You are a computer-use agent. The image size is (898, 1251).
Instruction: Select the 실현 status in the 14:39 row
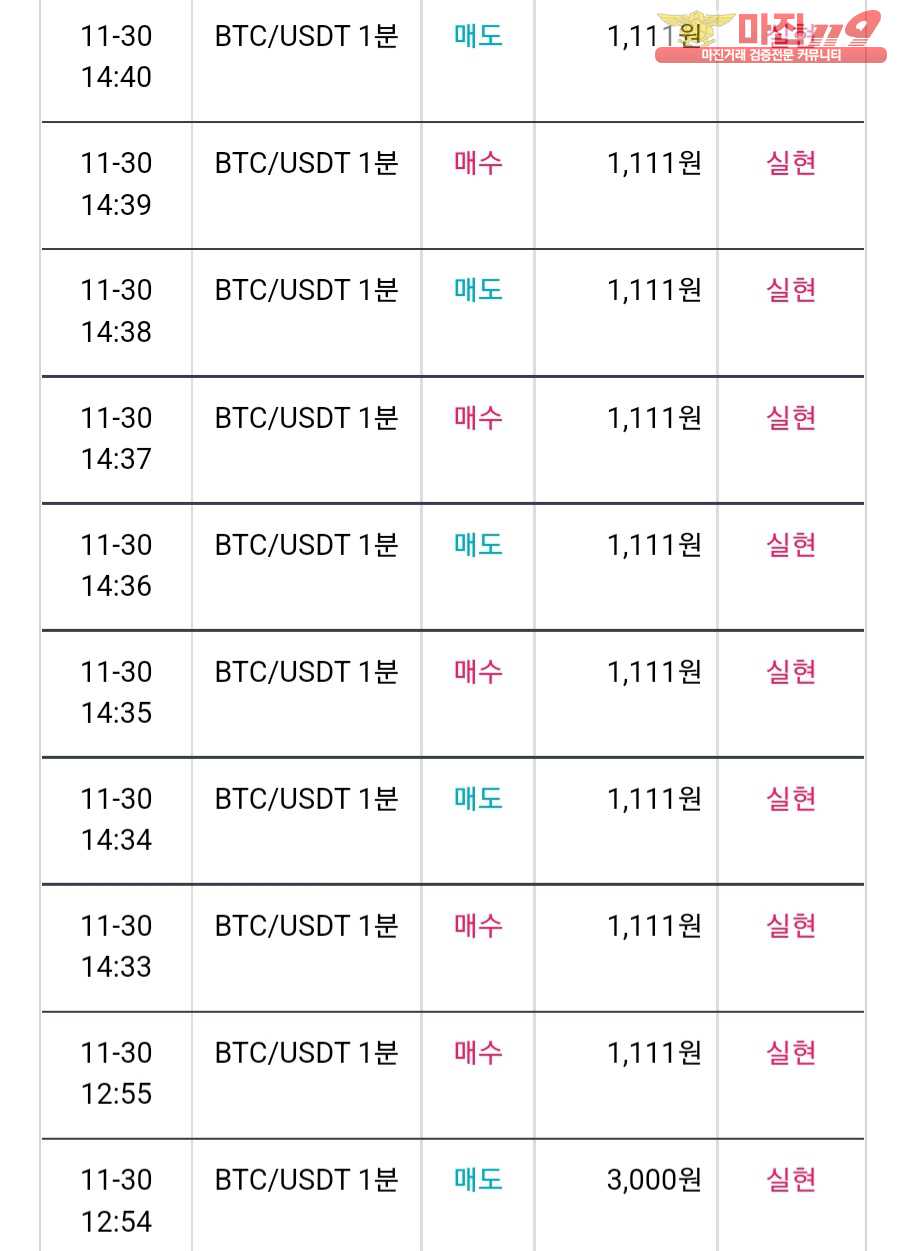791,163
